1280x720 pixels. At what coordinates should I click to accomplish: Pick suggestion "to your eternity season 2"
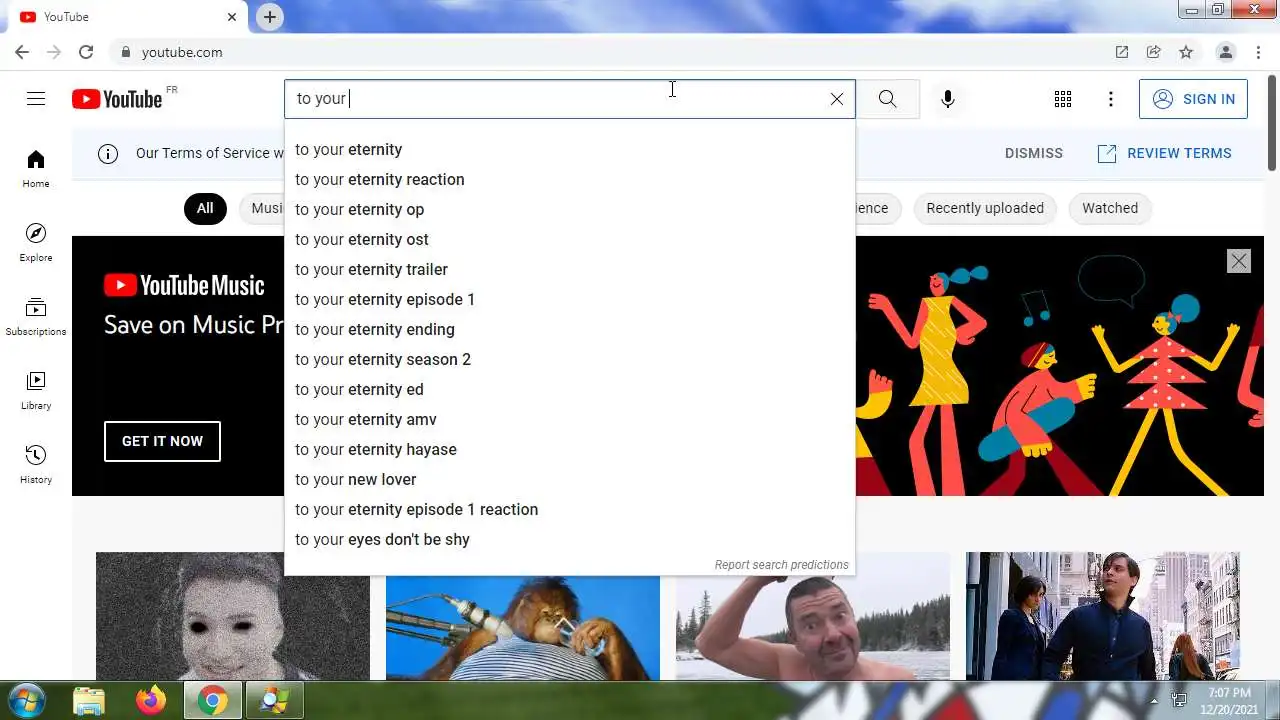tap(570, 359)
